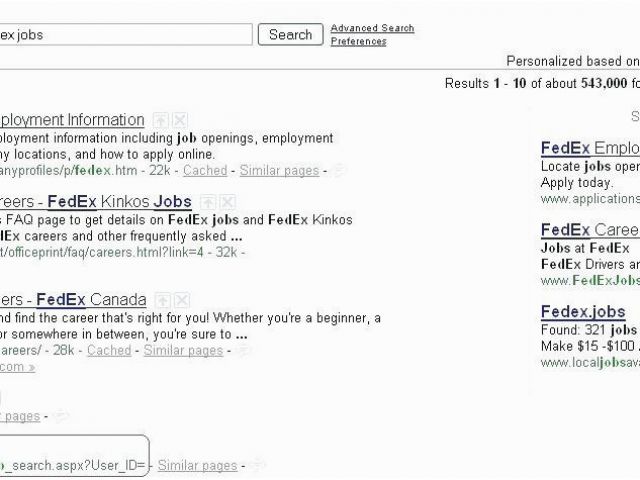Promote the FedEx Kinkos Jobs result

[208, 202]
